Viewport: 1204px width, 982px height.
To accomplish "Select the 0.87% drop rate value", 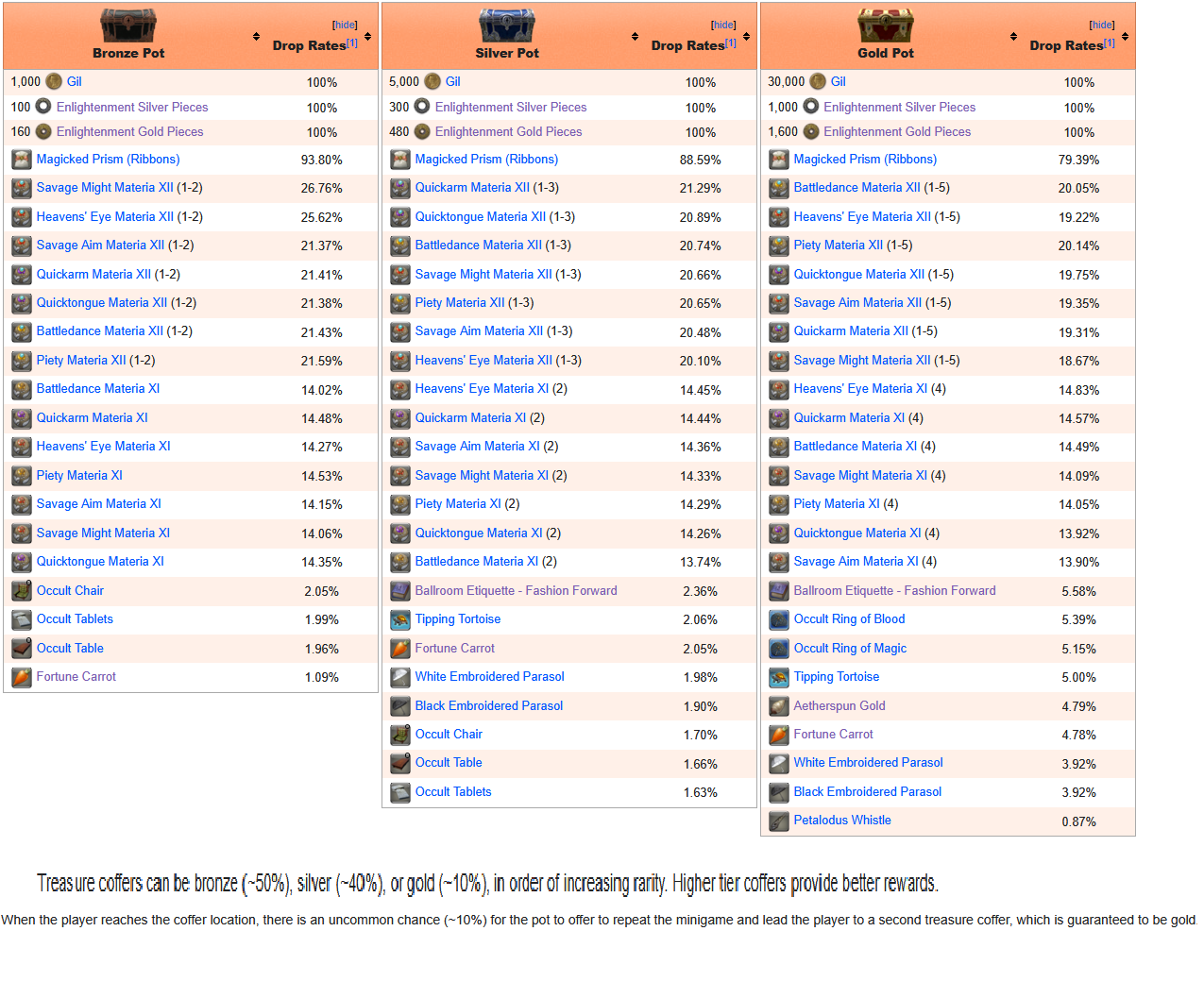I will 1078,821.
